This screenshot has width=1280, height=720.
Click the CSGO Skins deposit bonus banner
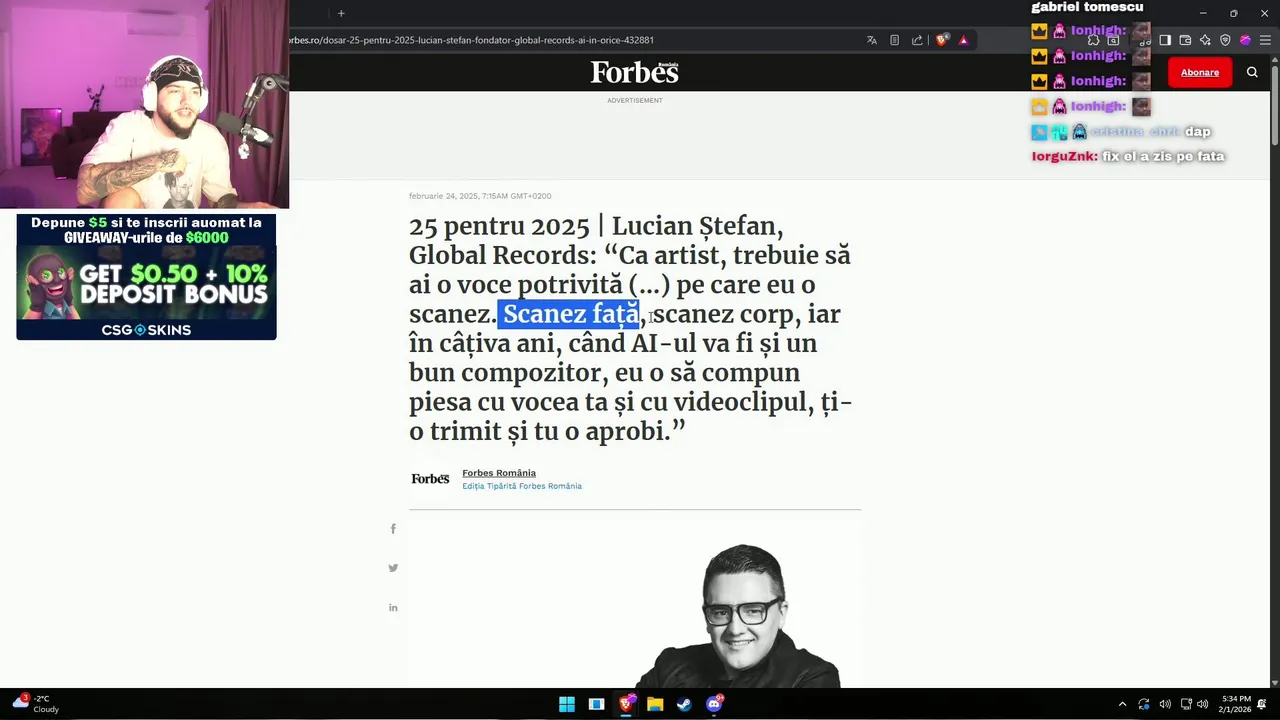point(146,277)
